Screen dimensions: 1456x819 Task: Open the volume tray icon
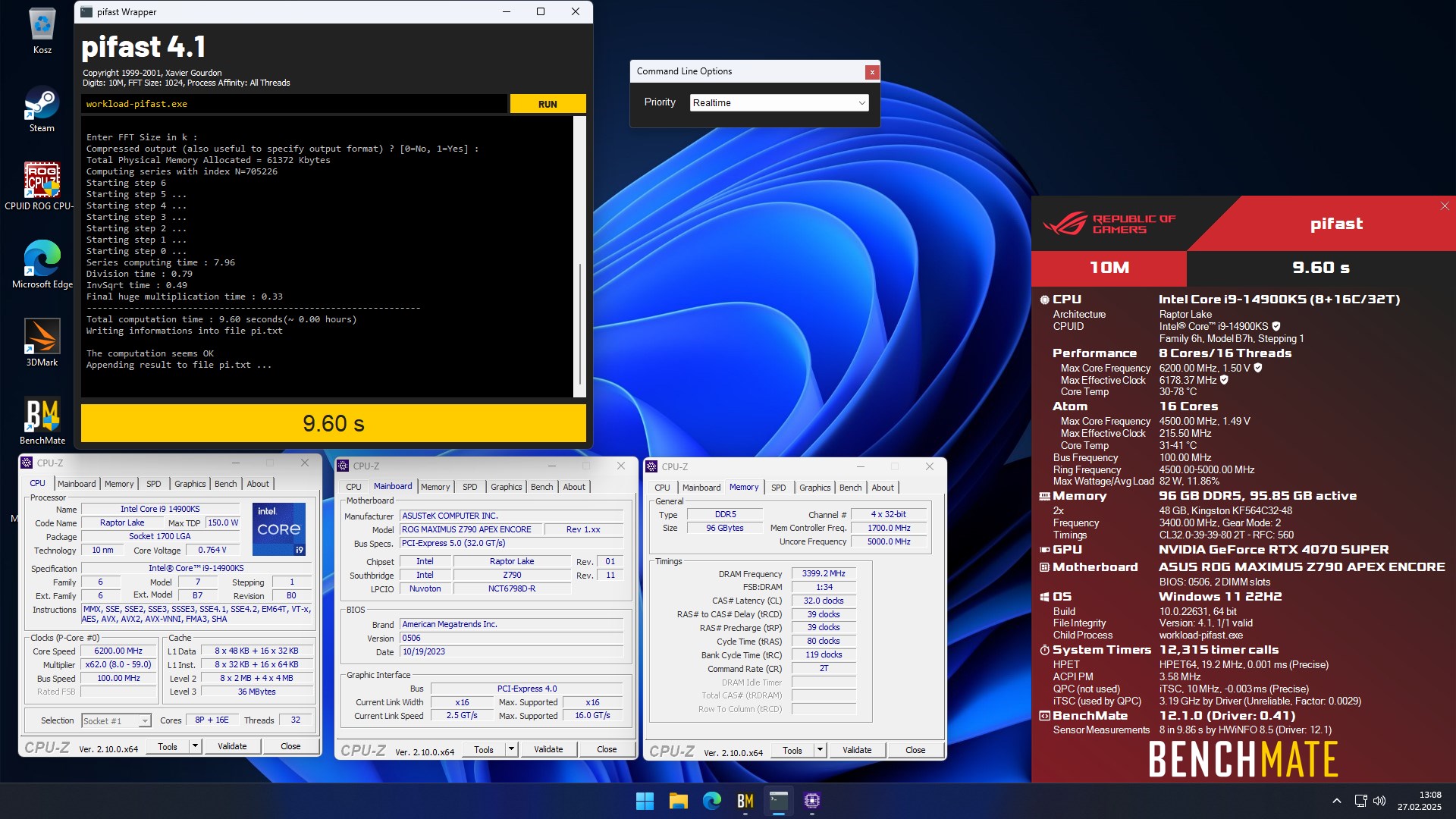[1379, 801]
